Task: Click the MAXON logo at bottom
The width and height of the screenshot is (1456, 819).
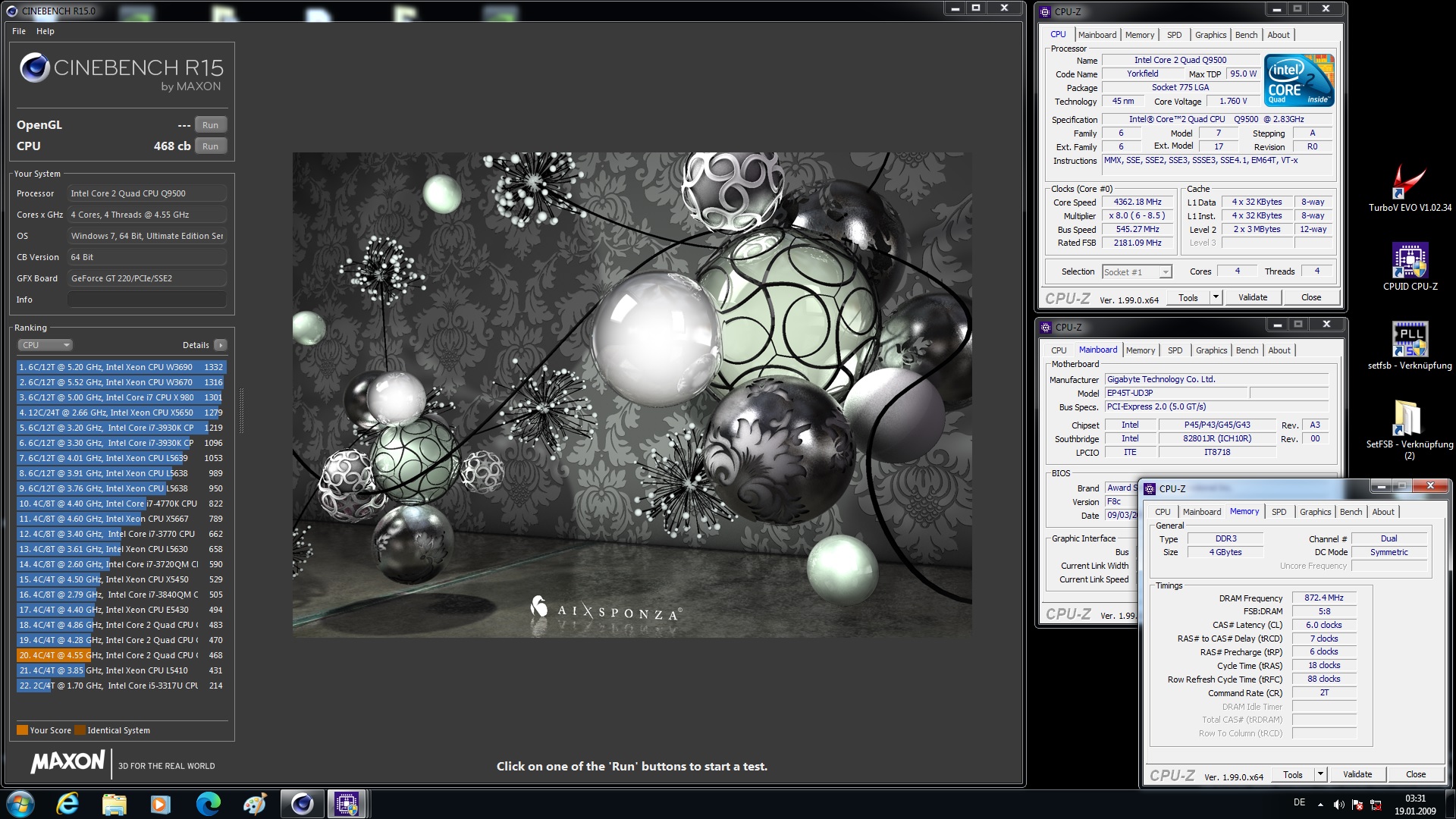Action: coord(67,762)
